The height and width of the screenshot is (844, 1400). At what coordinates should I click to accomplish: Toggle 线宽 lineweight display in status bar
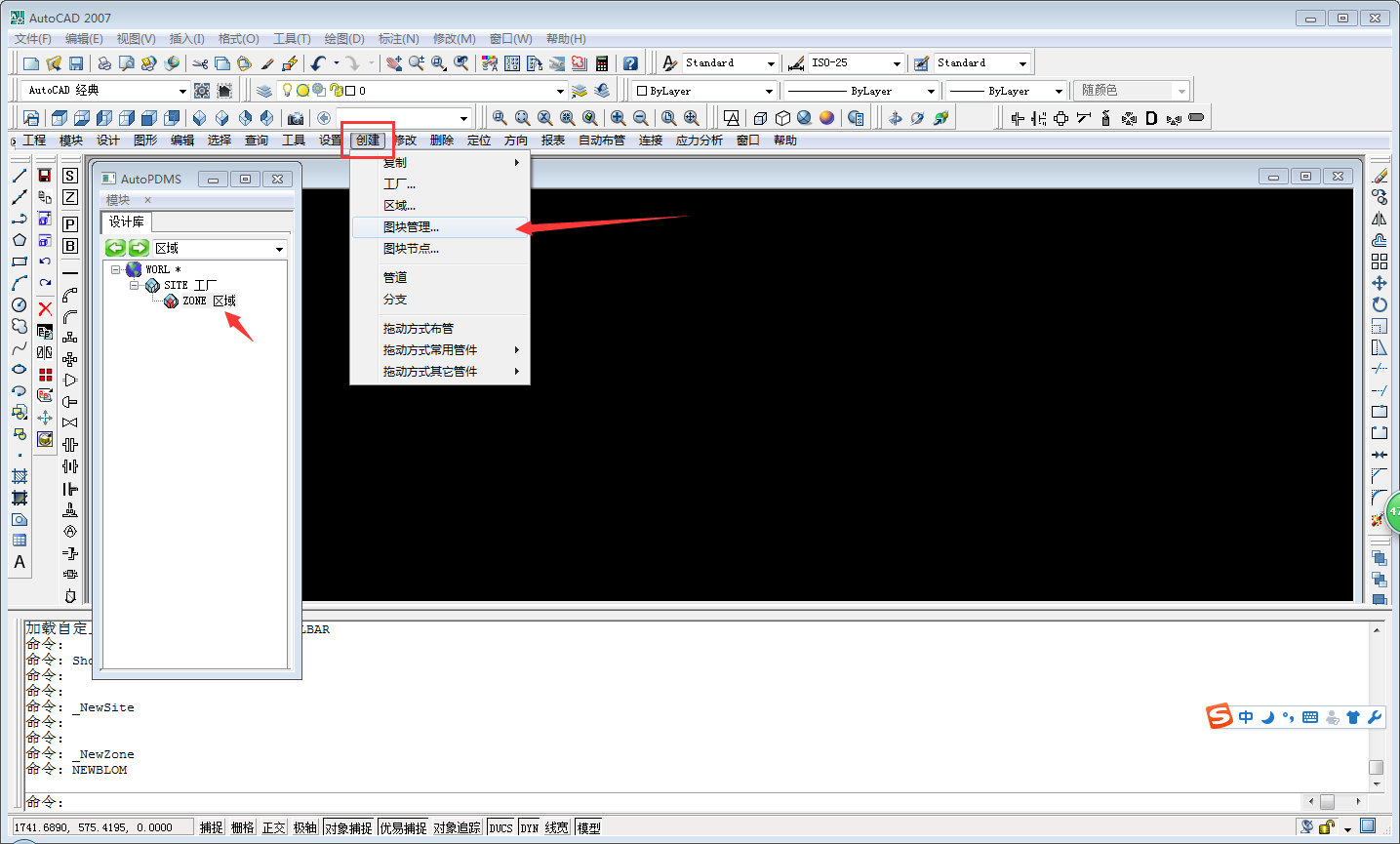pyautogui.click(x=557, y=827)
